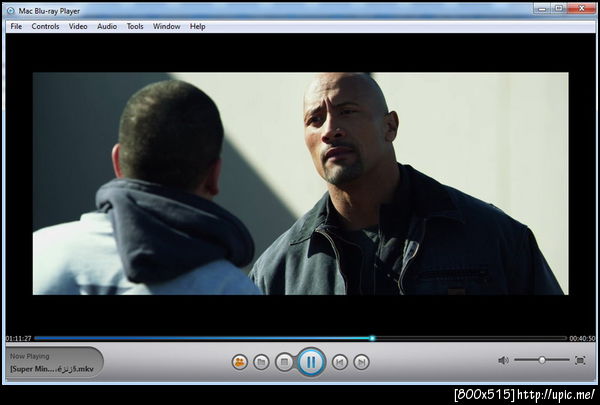Click the video picture area
Image resolution: width=600 pixels, height=405 pixels.
coord(300,184)
